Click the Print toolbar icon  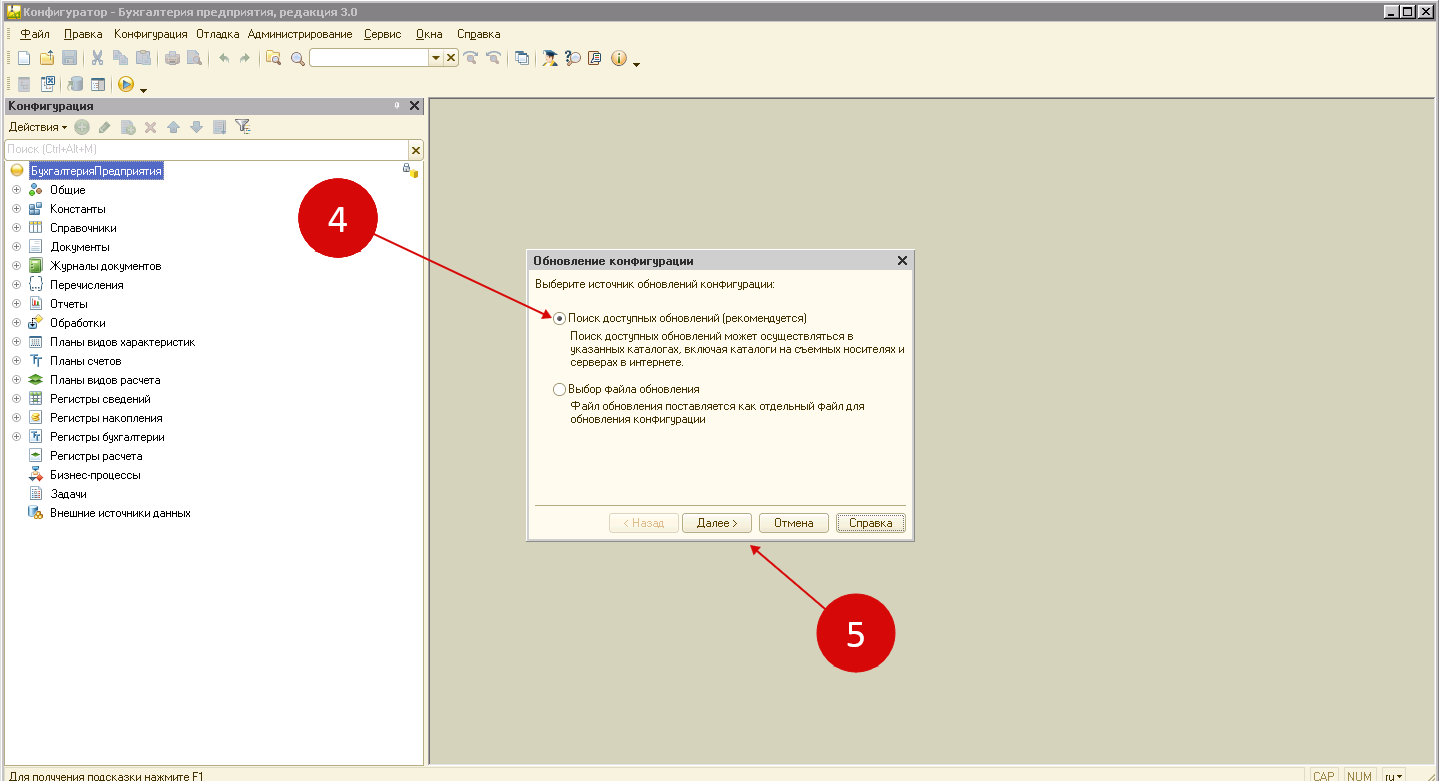click(x=172, y=58)
